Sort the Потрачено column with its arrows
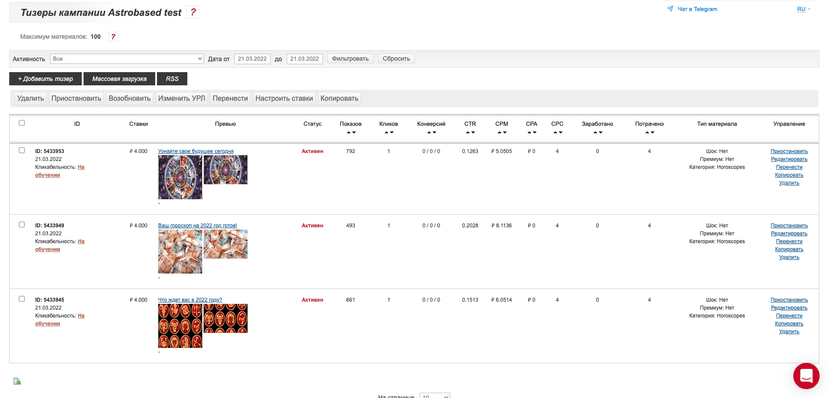The image size is (828, 398). (x=649, y=132)
